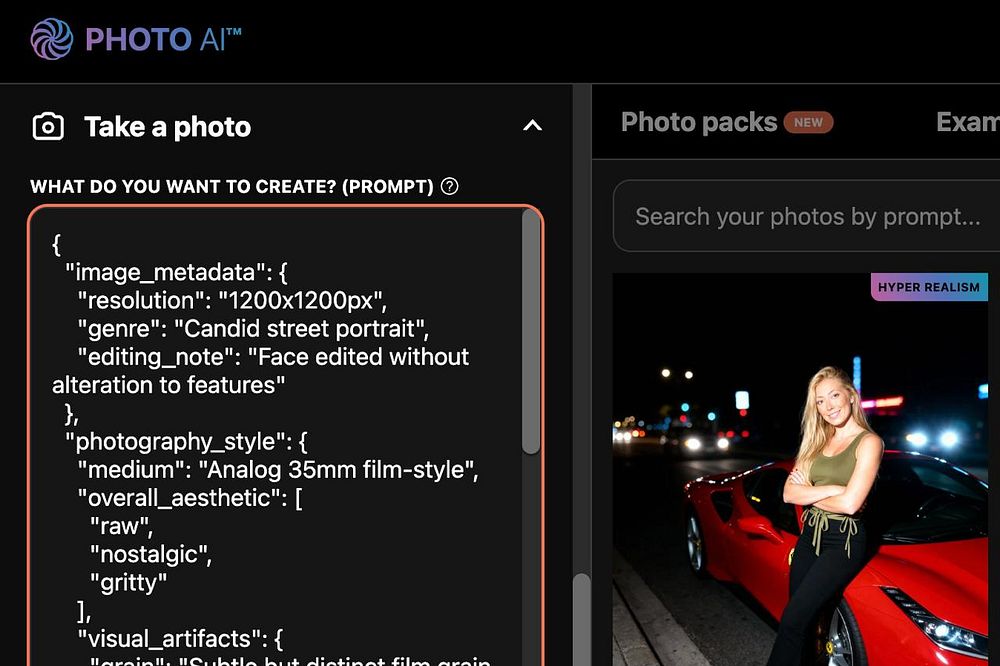Click the What do you want to create label
Screen dimensions: 1000x666
(231, 187)
